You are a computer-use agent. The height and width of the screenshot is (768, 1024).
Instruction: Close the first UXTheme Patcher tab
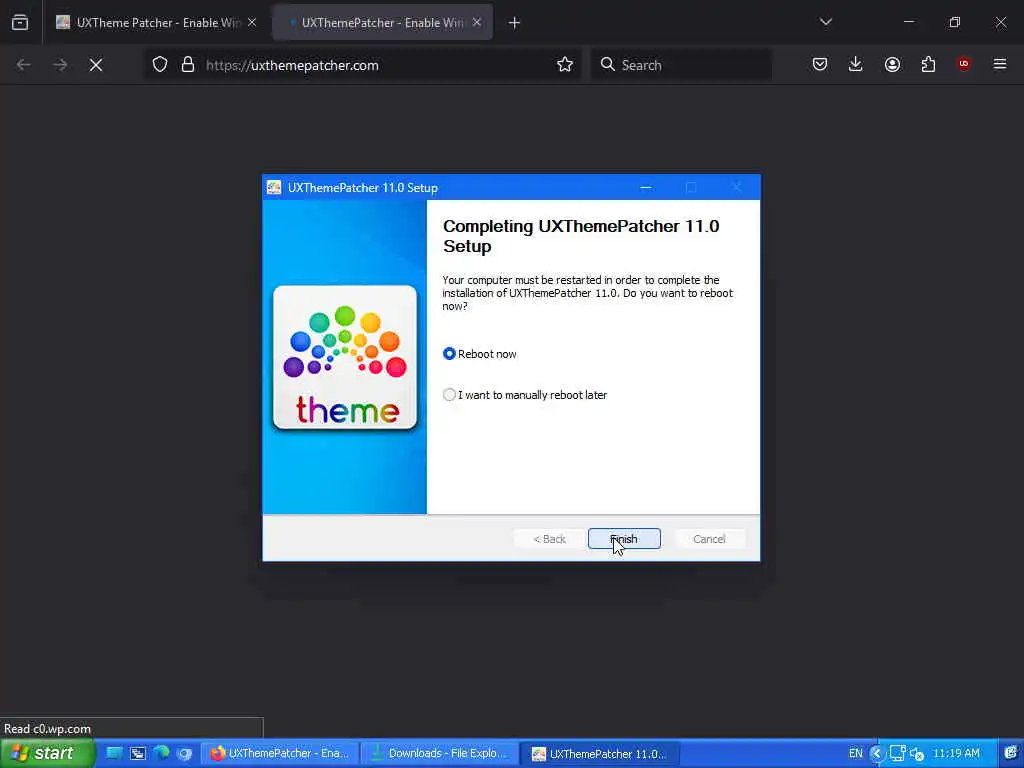pyautogui.click(x=252, y=23)
